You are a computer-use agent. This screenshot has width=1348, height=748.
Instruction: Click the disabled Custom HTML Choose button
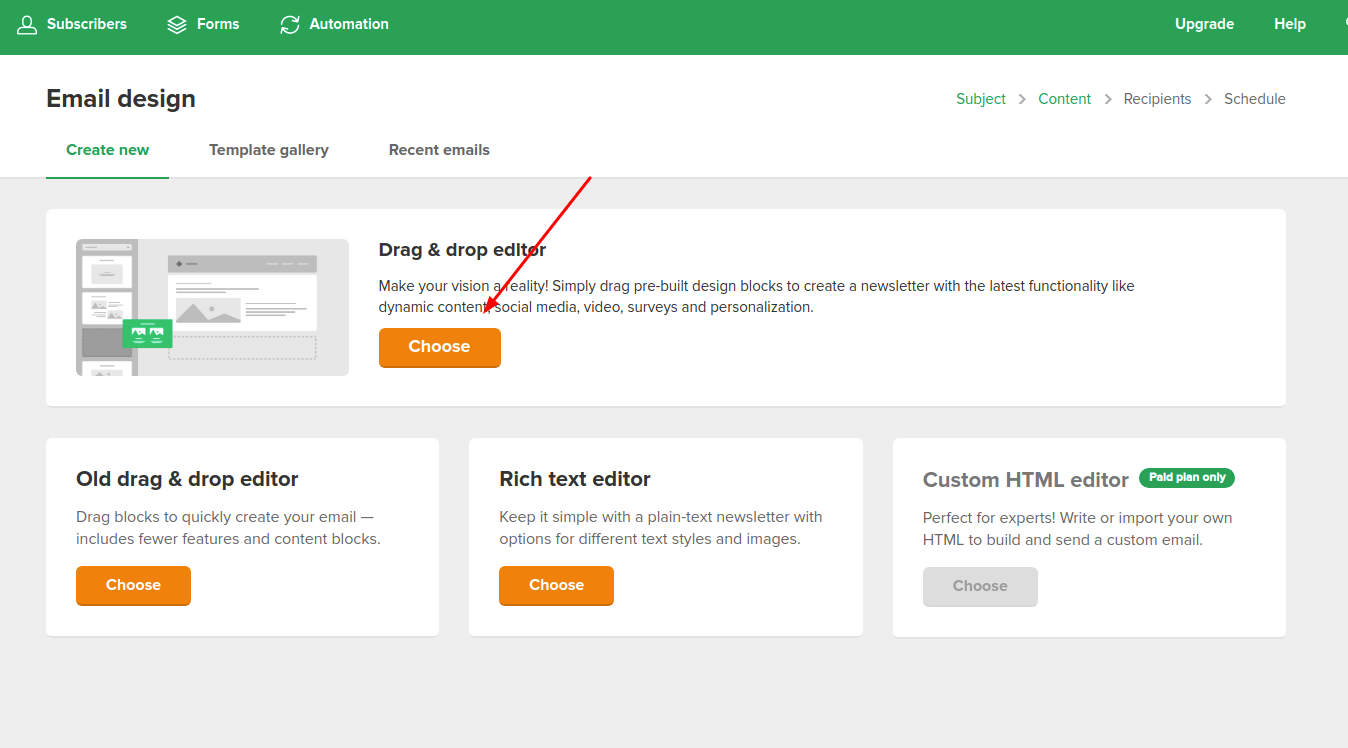pos(980,586)
